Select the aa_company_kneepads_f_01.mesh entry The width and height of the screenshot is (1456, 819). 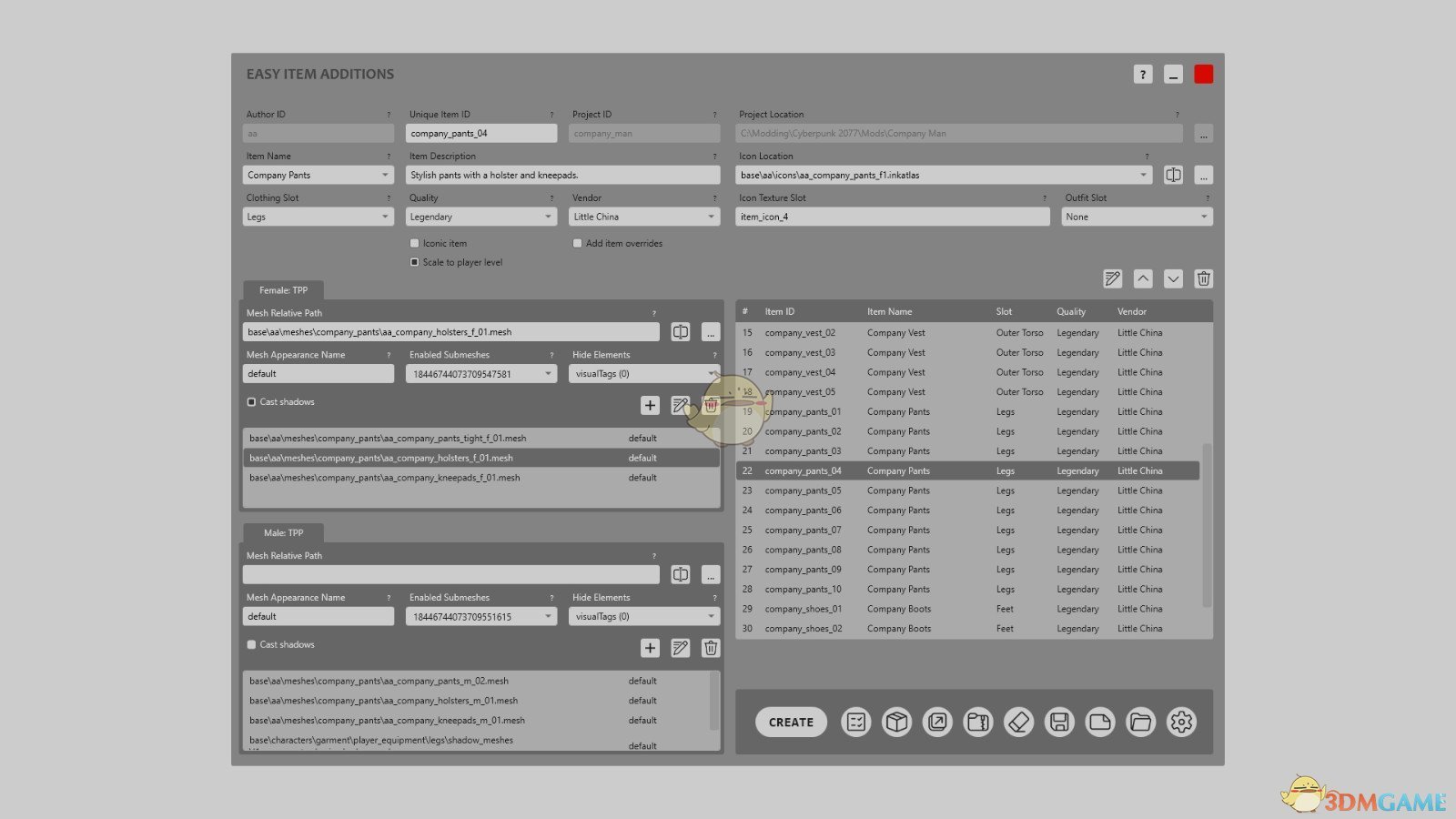click(x=481, y=478)
